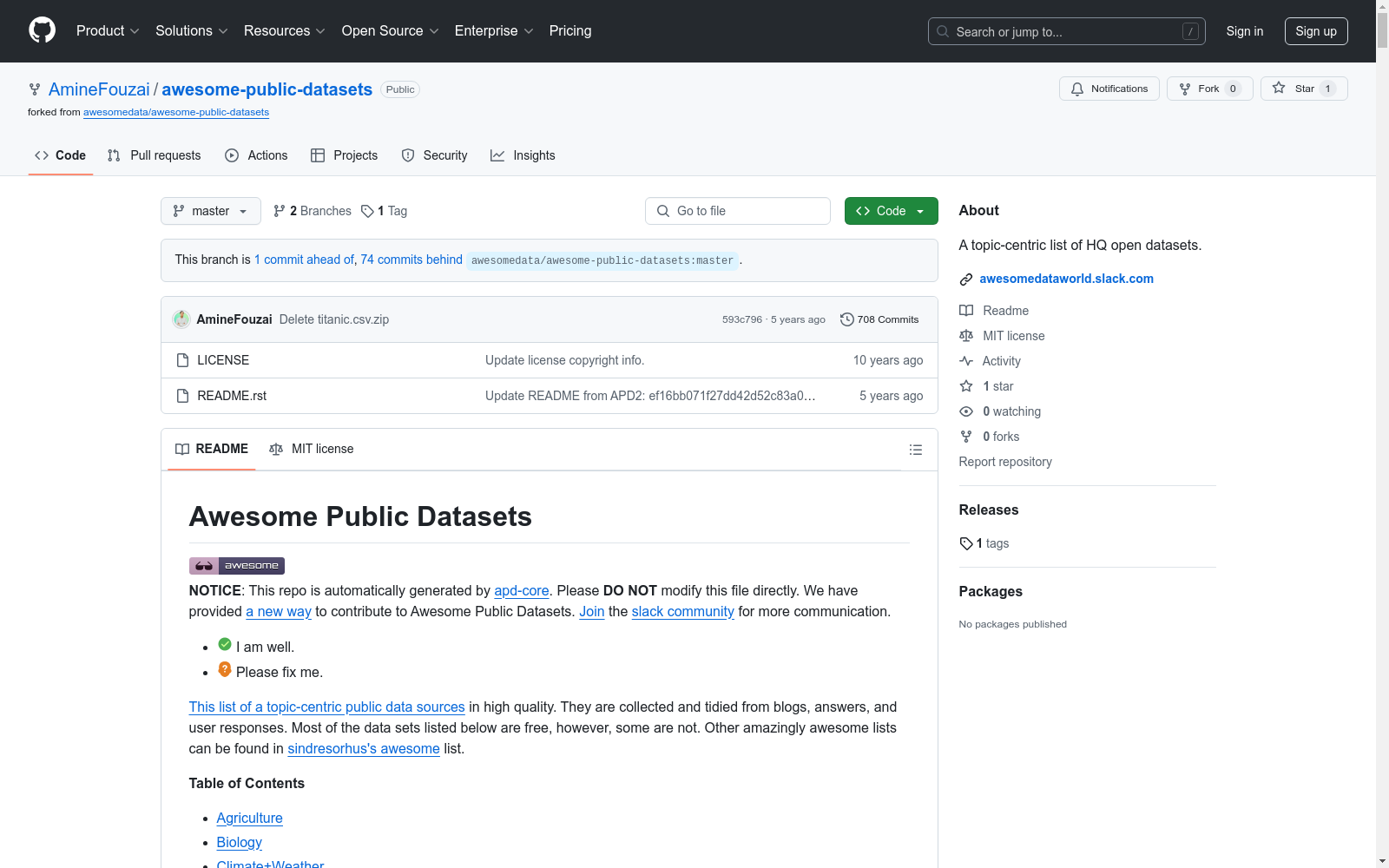Open the Actions tab
The image size is (1389, 868).
pos(256,155)
